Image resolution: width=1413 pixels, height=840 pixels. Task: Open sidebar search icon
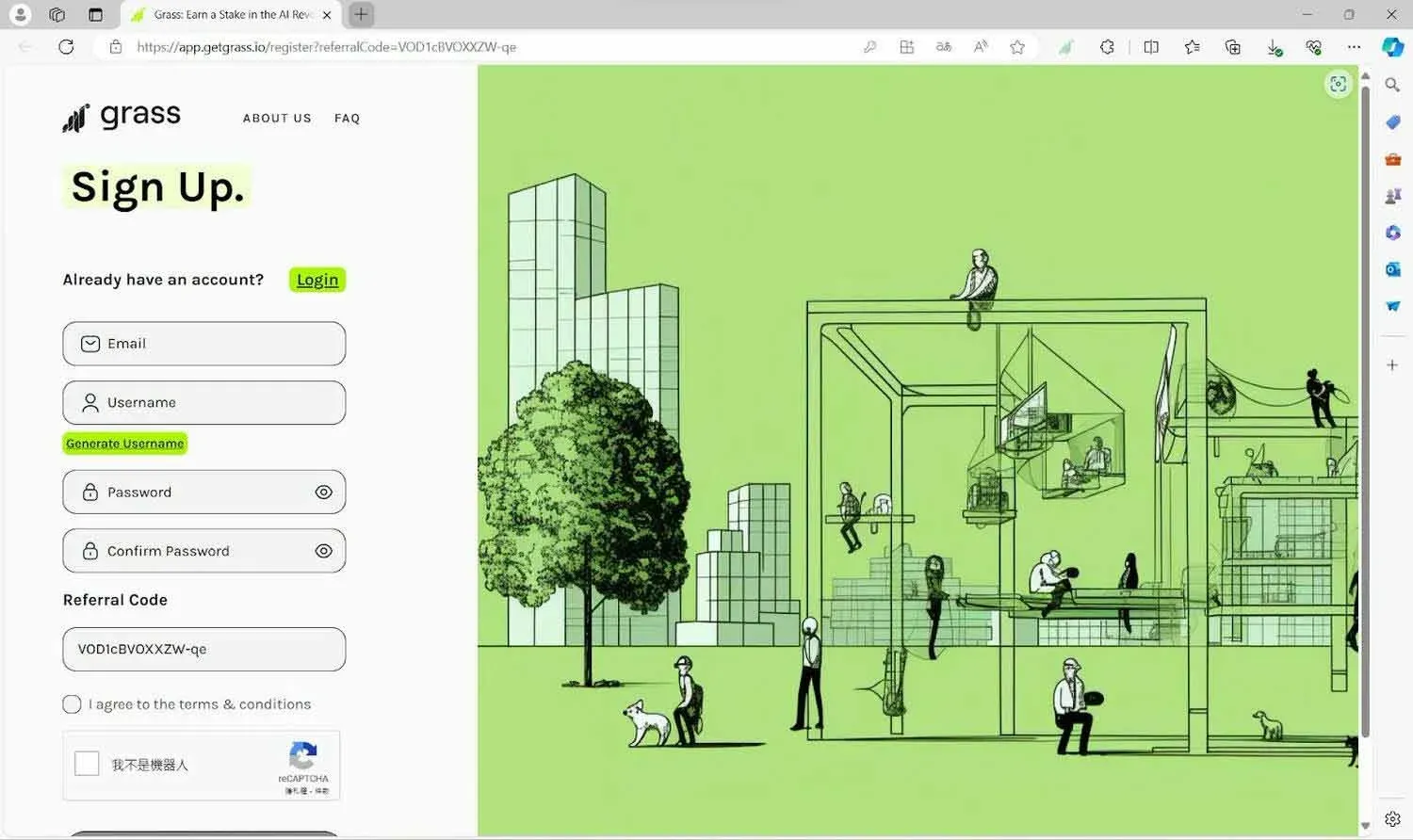[x=1392, y=85]
